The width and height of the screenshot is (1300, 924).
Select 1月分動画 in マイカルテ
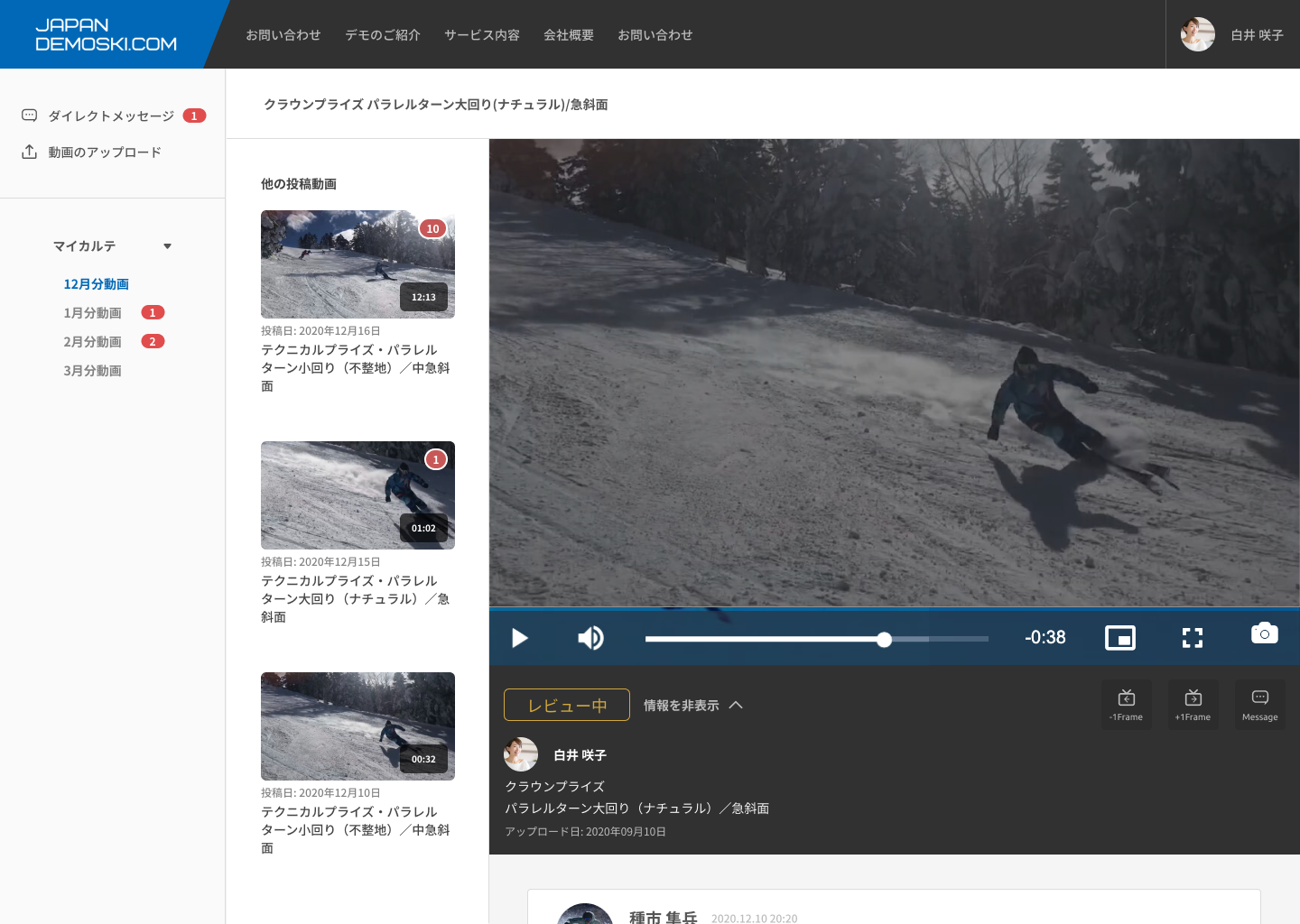tap(92, 313)
